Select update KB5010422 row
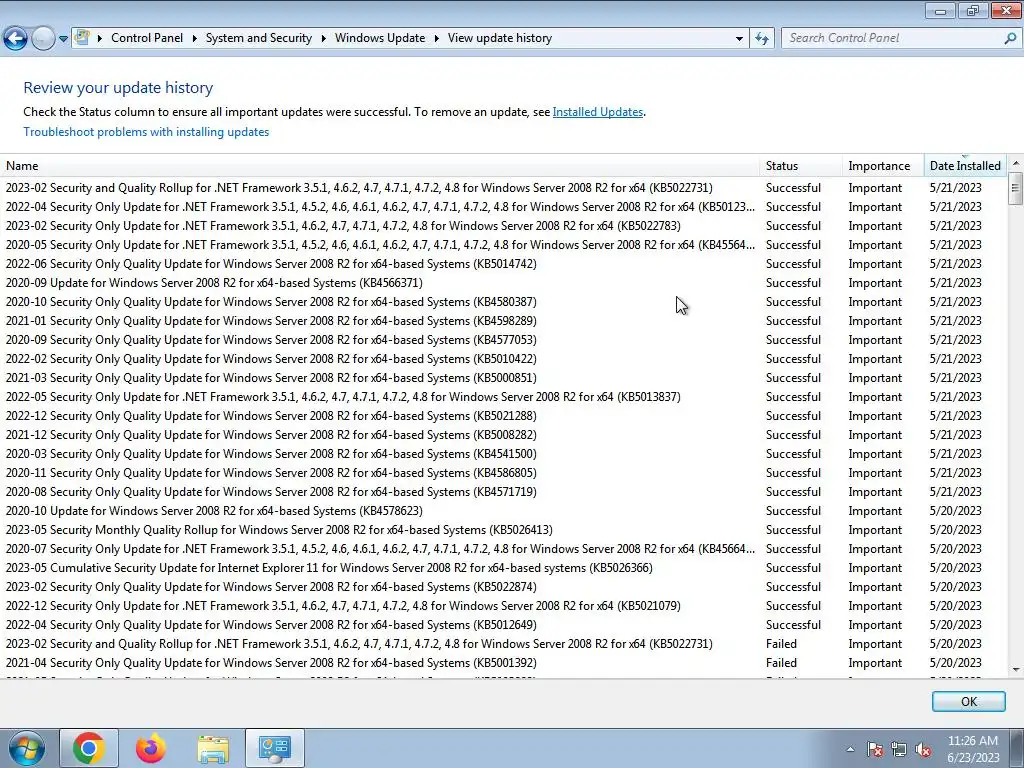The height and width of the screenshot is (768, 1024). tap(503, 359)
